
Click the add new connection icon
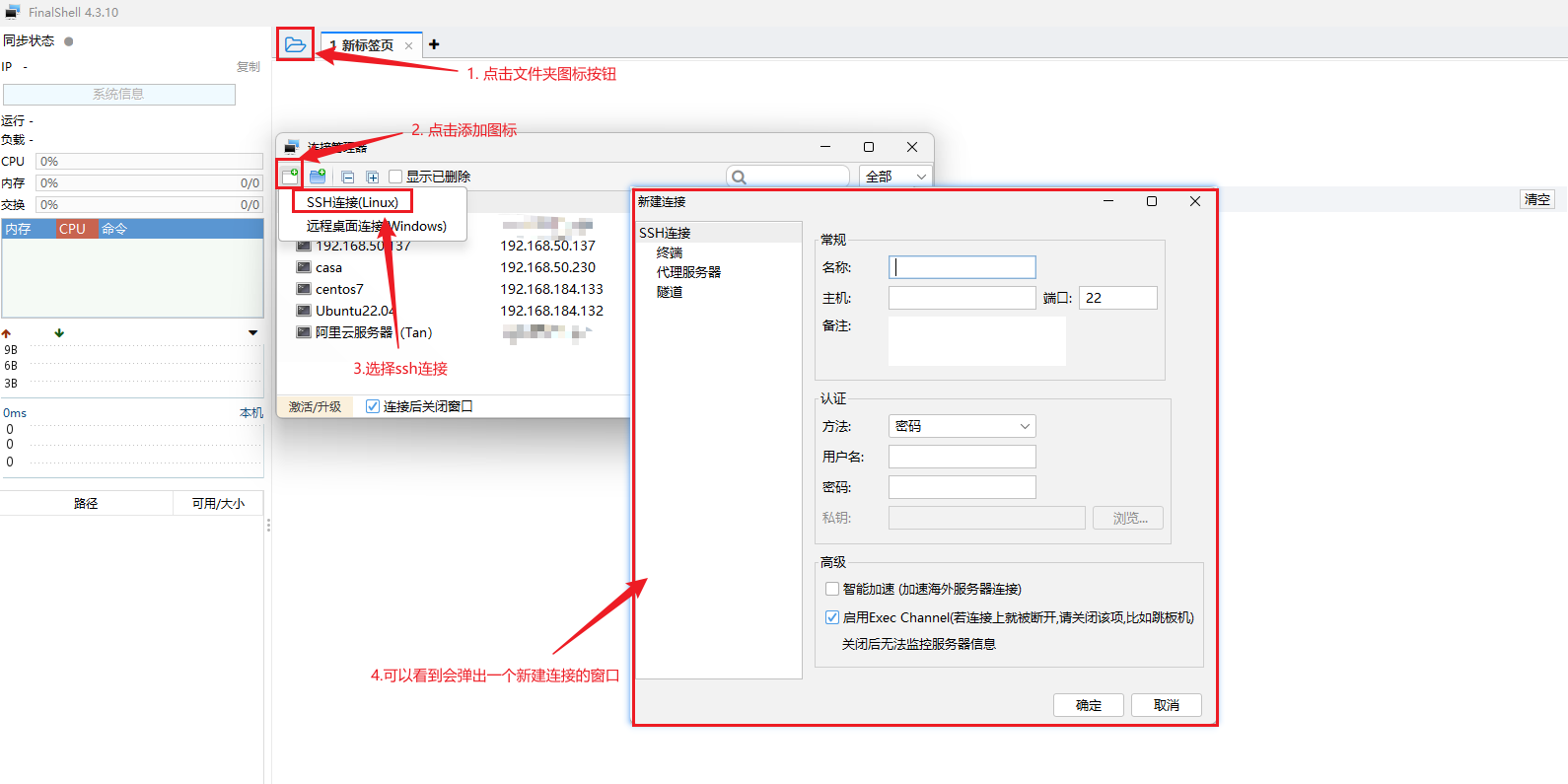tap(290, 177)
